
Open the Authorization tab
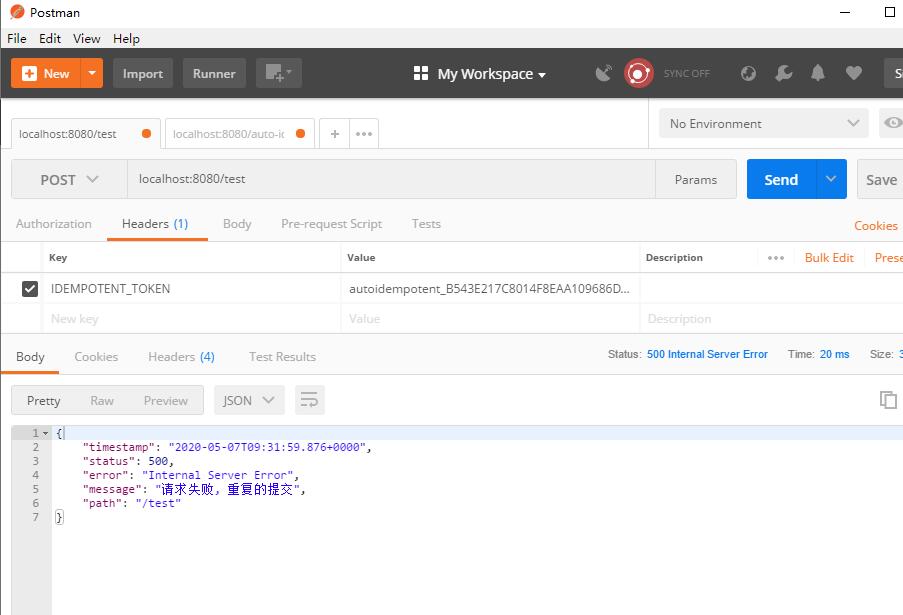(x=54, y=224)
